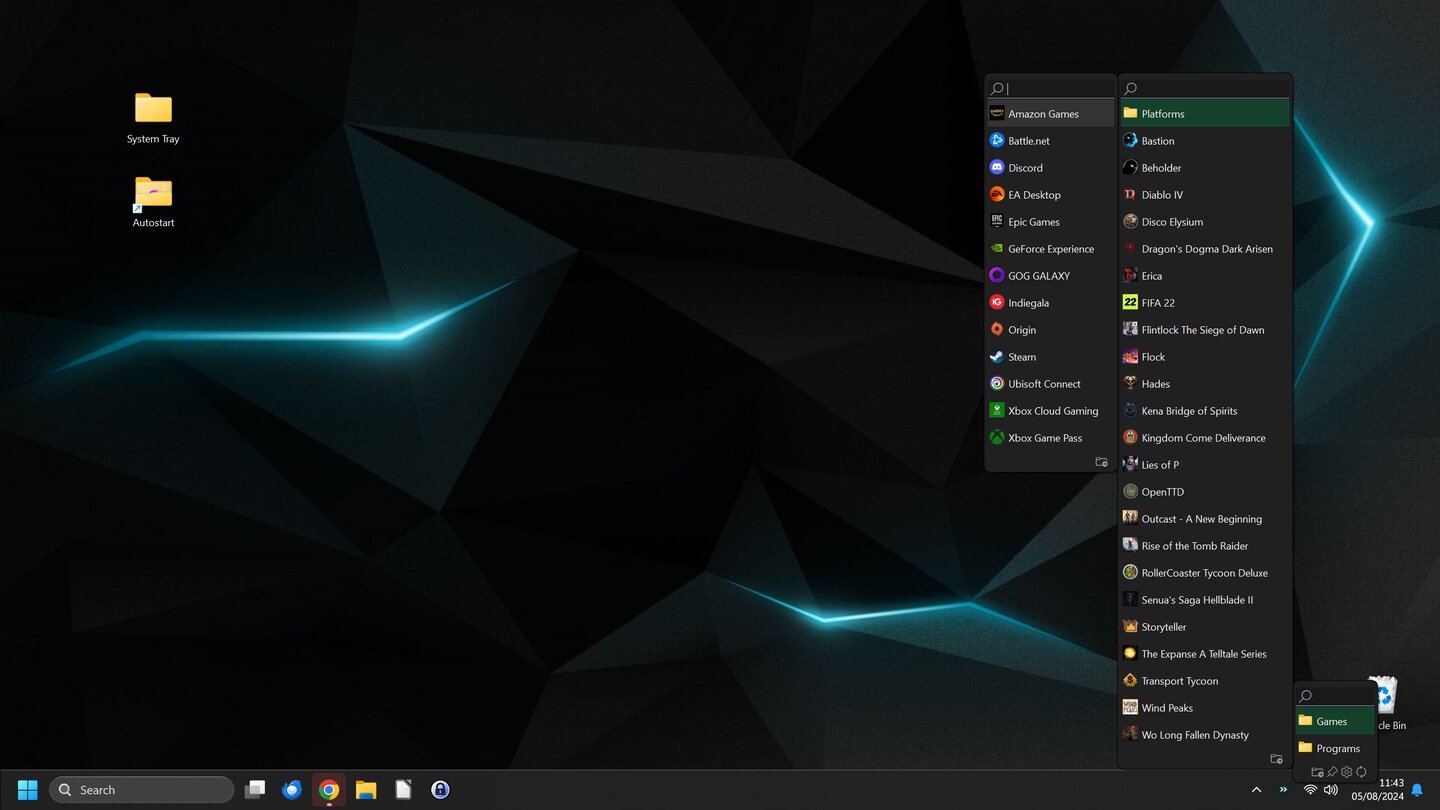This screenshot has width=1440, height=810.
Task: Click the circular restart icon in the submenu footer
Action: point(1361,772)
